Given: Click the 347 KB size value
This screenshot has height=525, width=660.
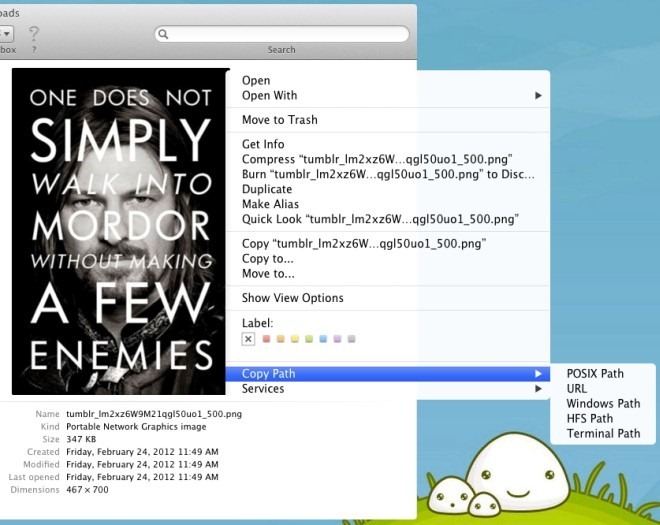Looking at the screenshot, I should click(x=81, y=439).
